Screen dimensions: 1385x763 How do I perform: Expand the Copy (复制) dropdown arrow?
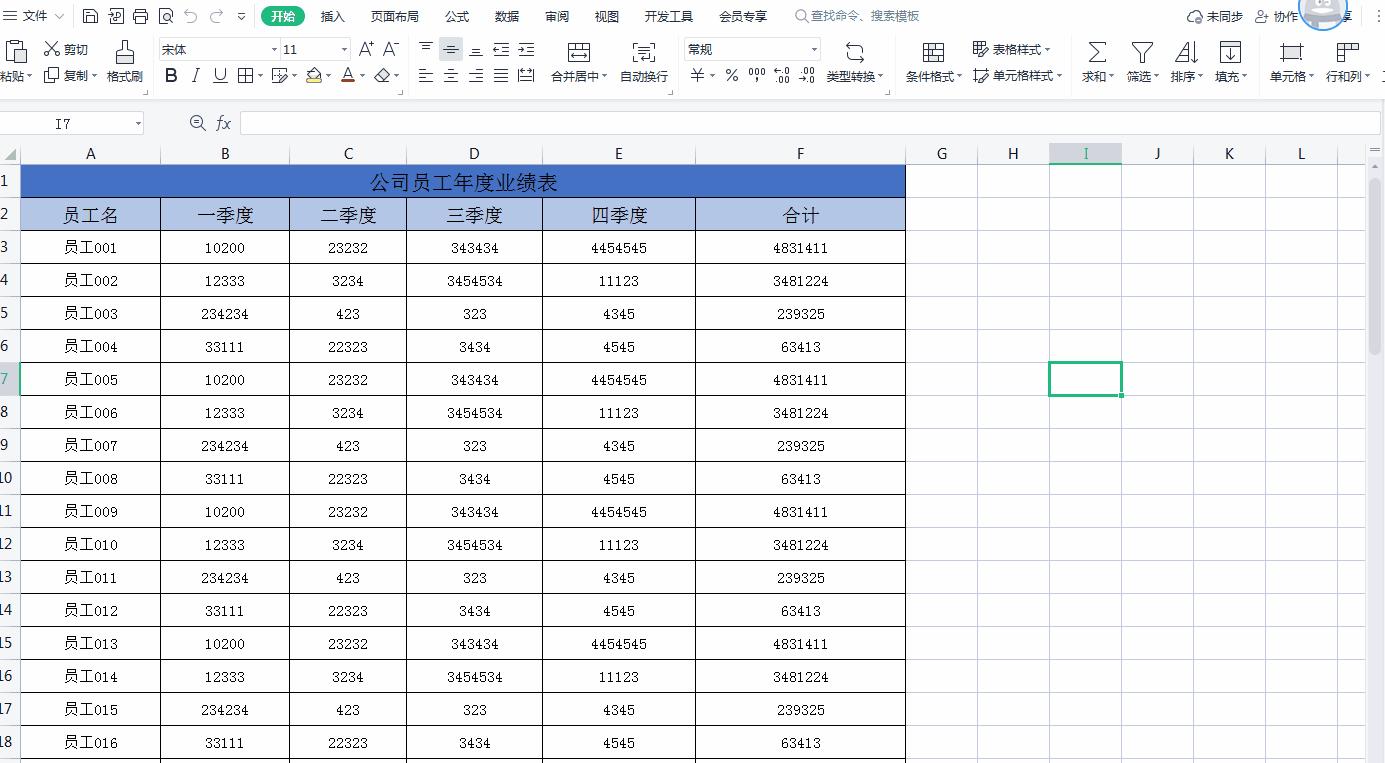[94, 76]
